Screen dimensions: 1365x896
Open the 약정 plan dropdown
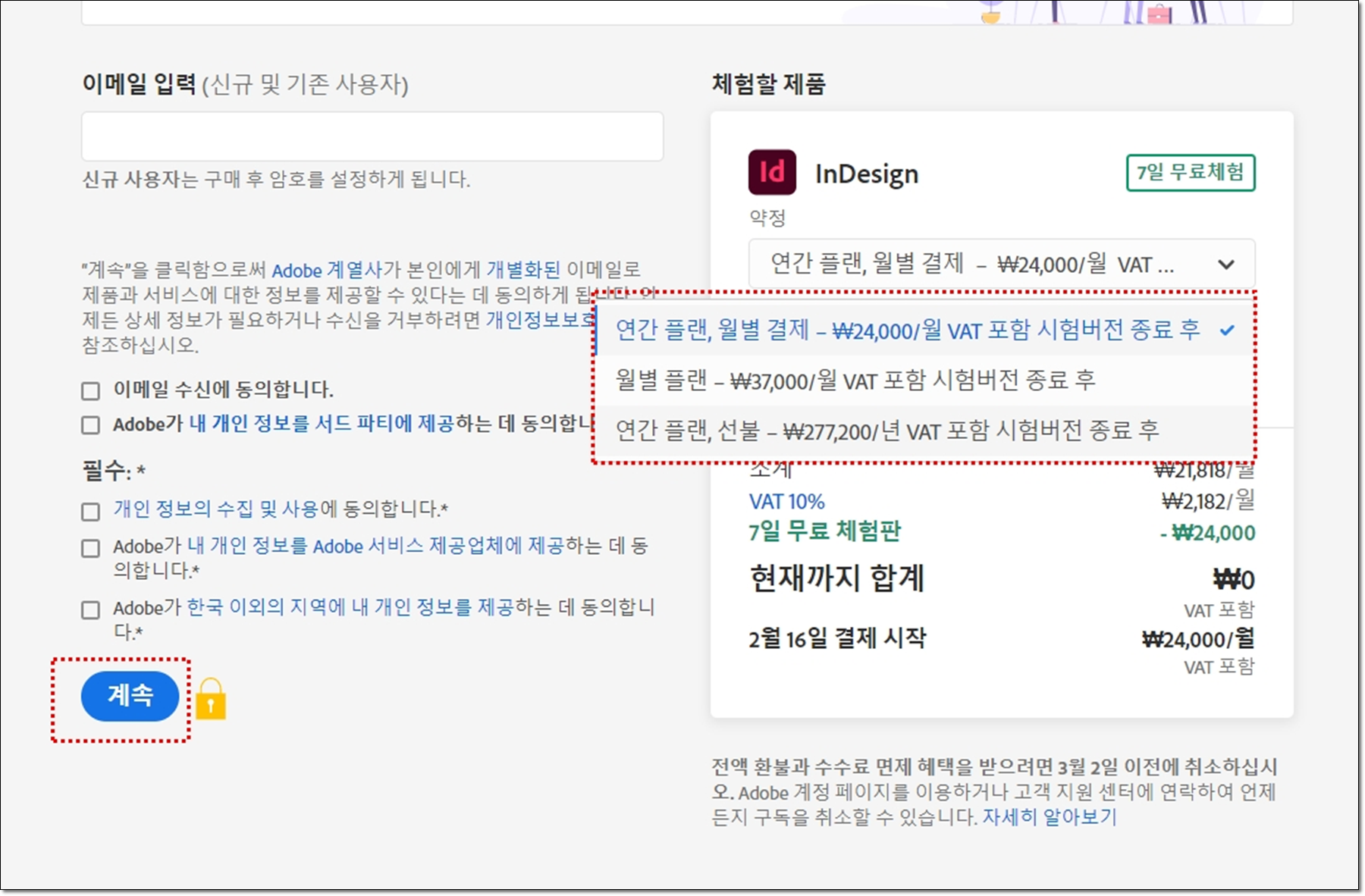click(1002, 264)
